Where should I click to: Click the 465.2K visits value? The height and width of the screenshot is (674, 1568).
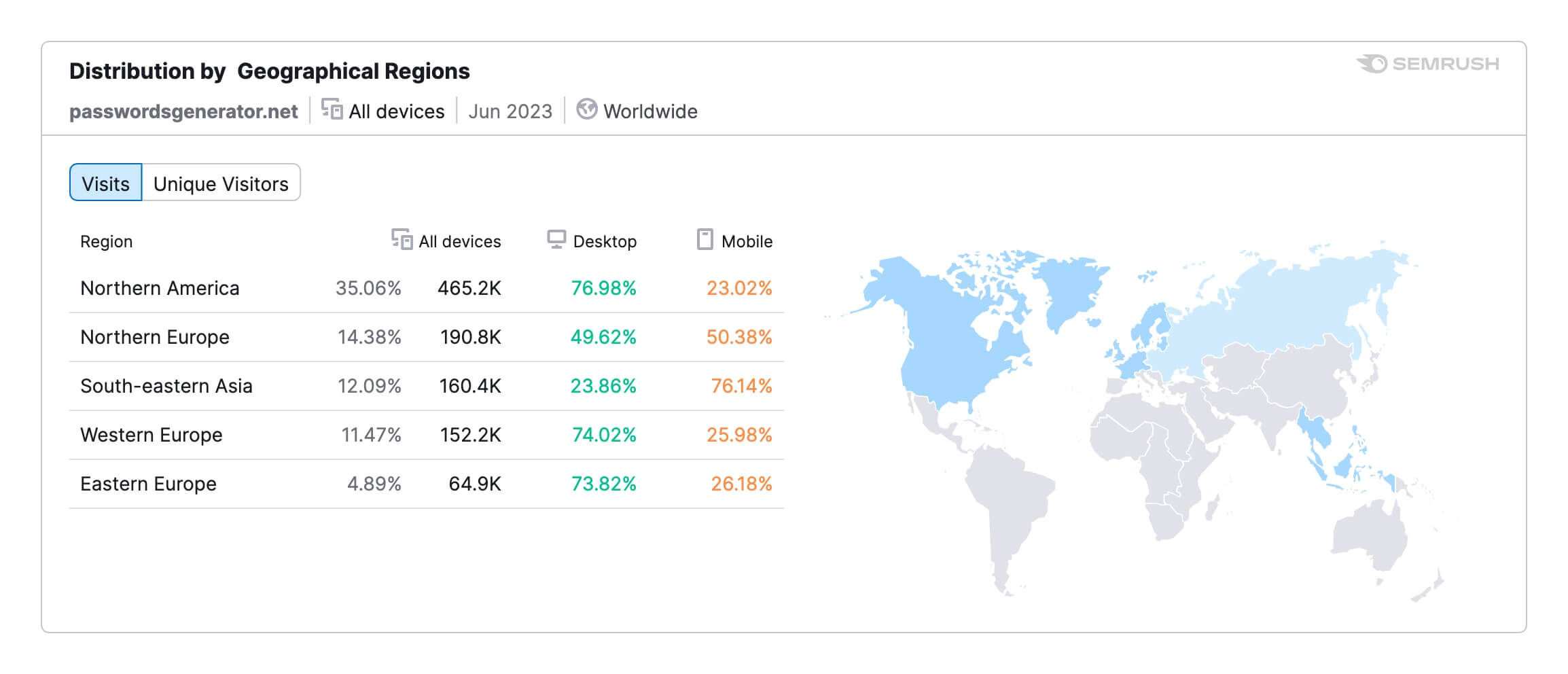(469, 288)
